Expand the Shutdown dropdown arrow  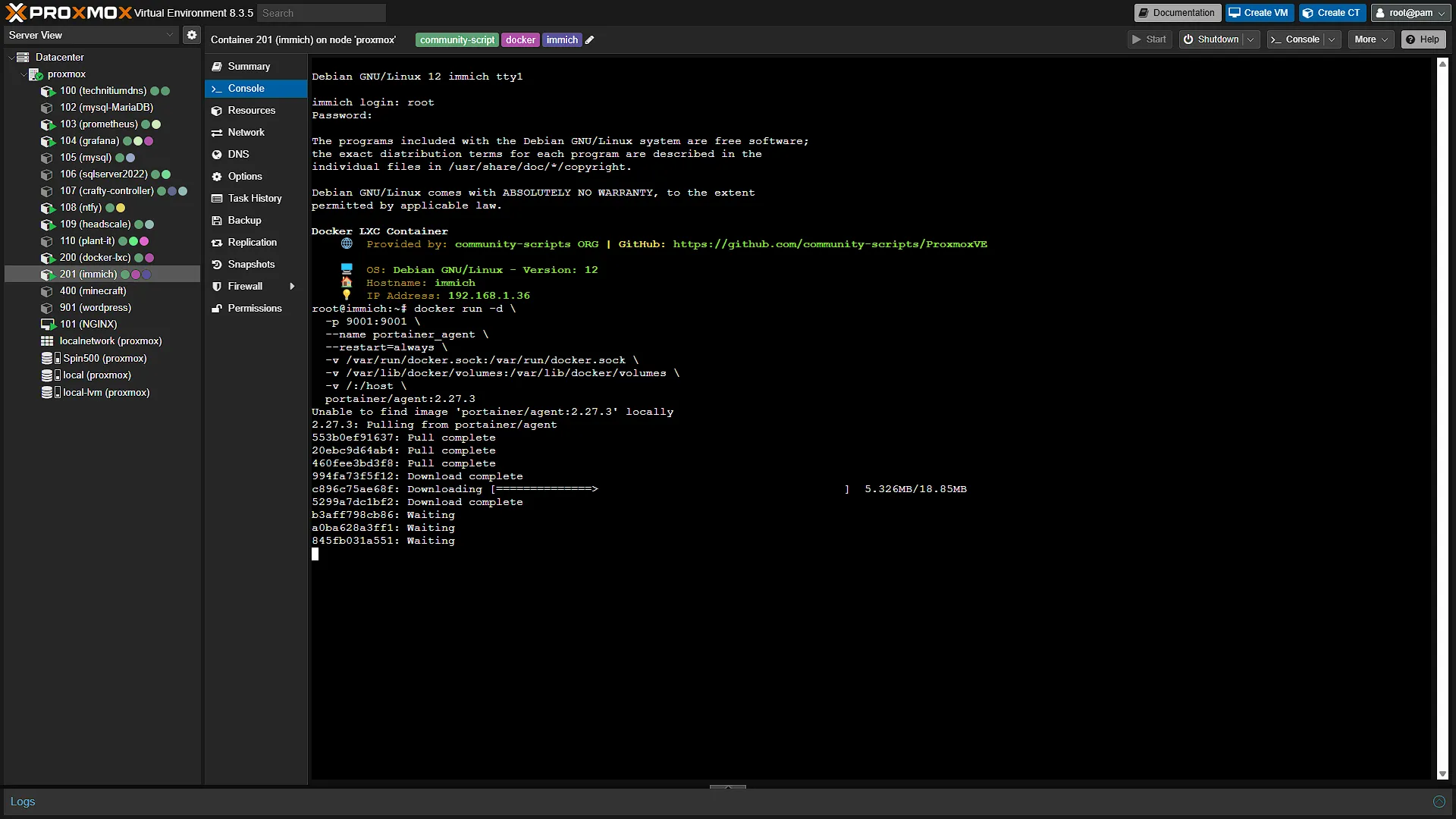(1250, 39)
